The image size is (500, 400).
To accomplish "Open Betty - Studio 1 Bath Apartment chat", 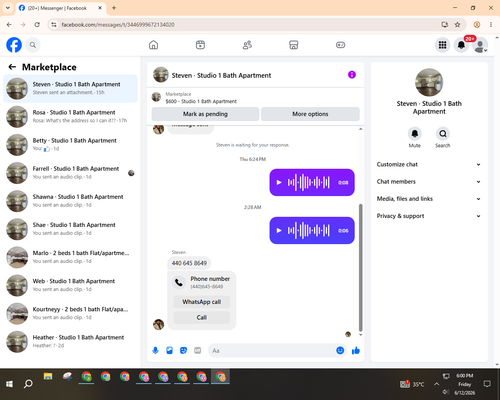I will click(x=70, y=145).
